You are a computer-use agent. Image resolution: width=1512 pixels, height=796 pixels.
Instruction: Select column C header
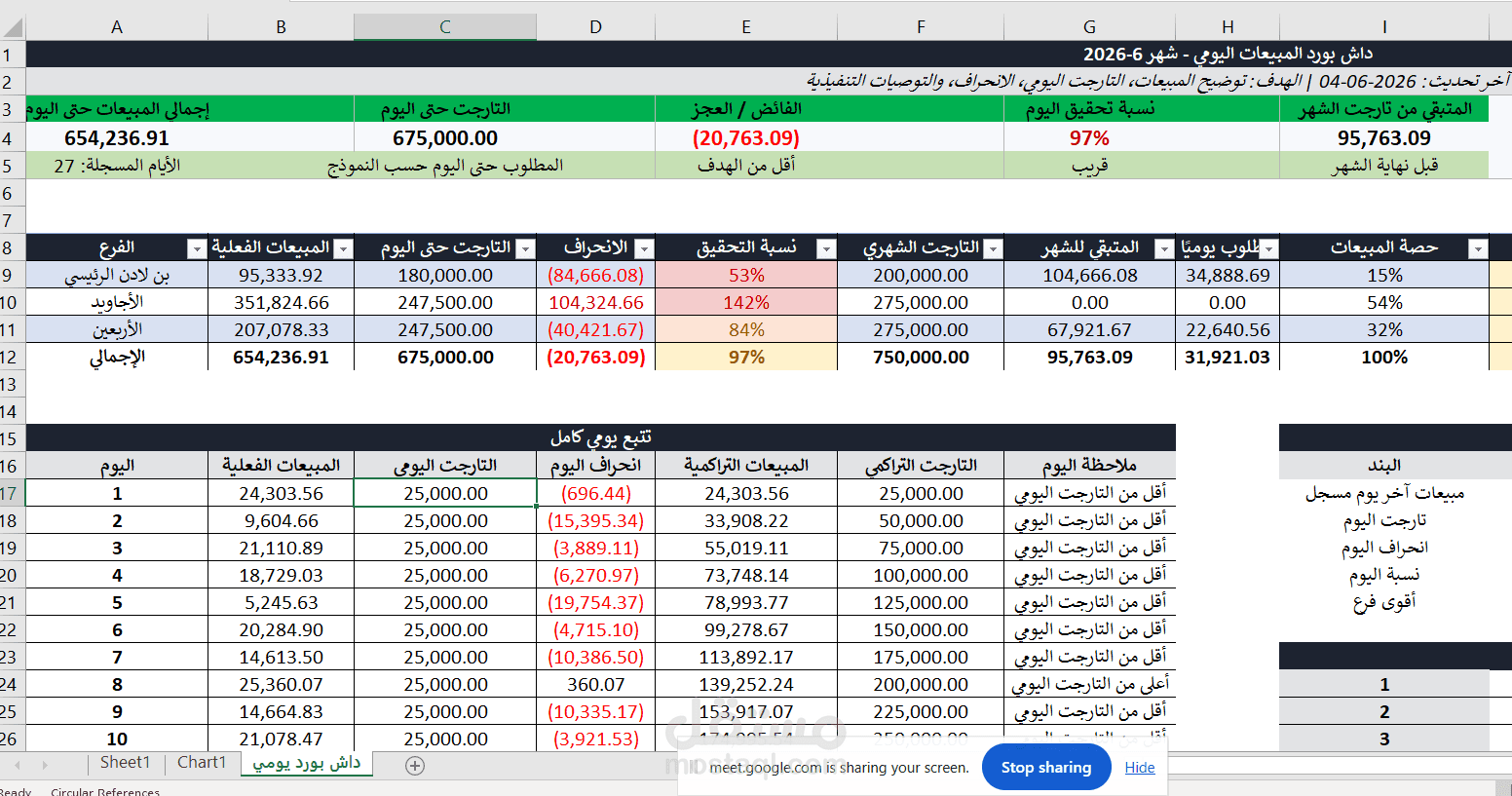coord(445,27)
